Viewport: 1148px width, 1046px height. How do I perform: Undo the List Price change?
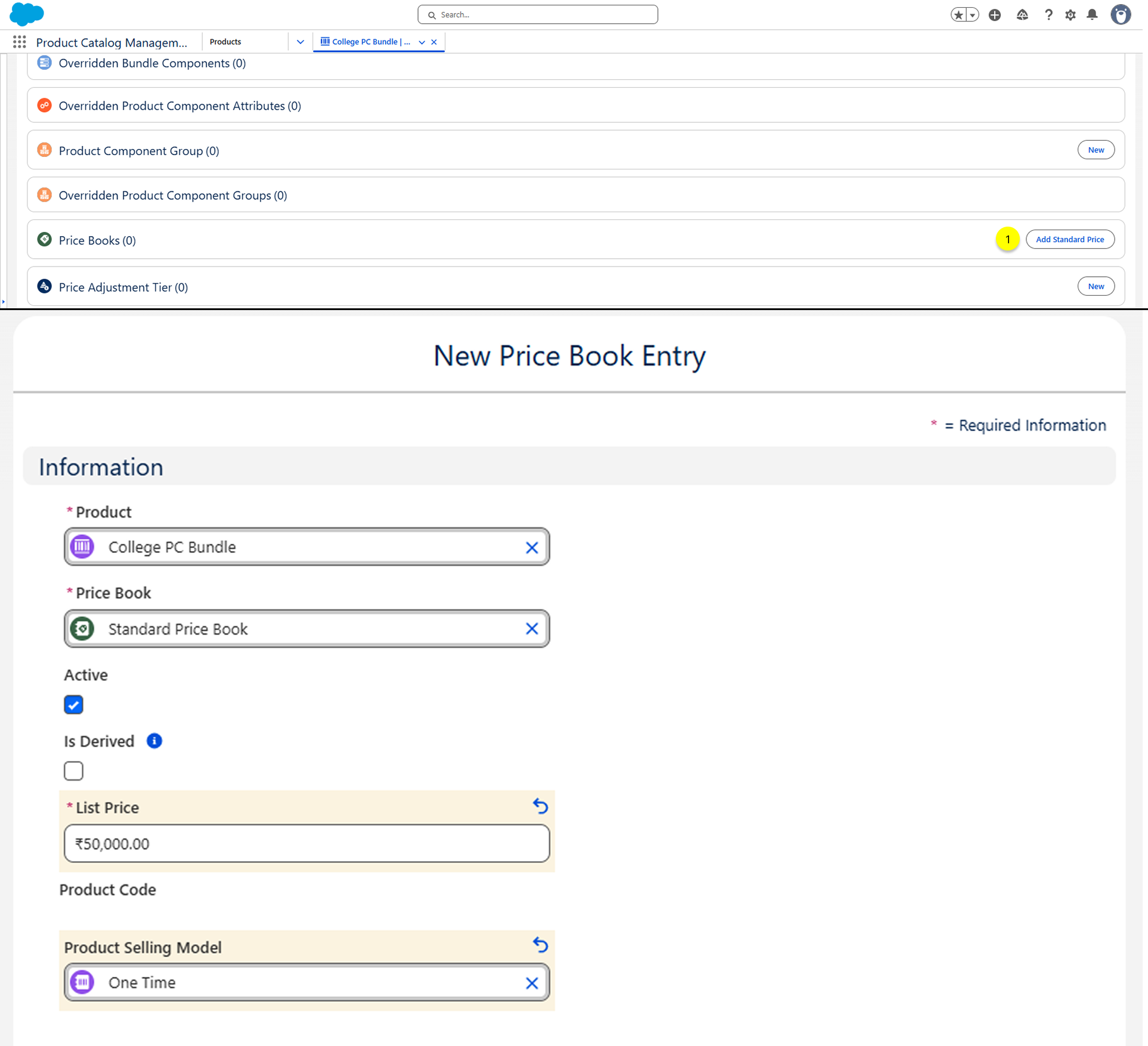click(x=540, y=806)
